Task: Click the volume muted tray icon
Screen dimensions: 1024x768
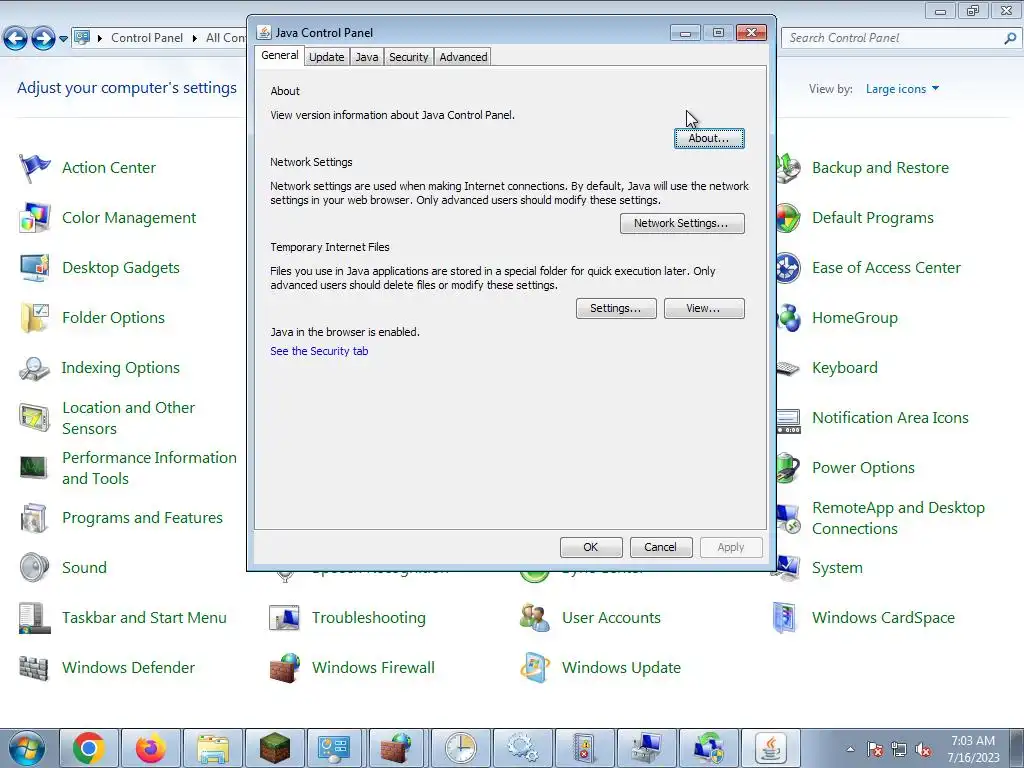Action: coord(923,750)
